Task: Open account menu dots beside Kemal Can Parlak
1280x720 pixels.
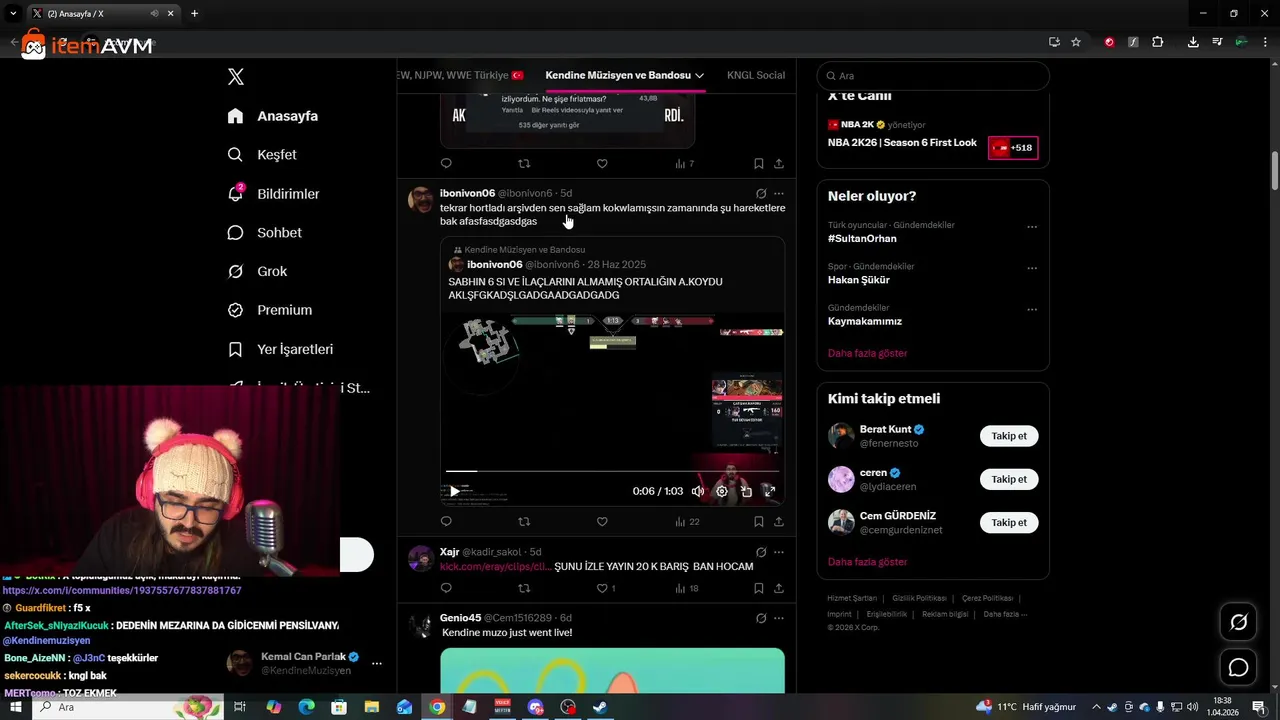Action: [x=377, y=663]
